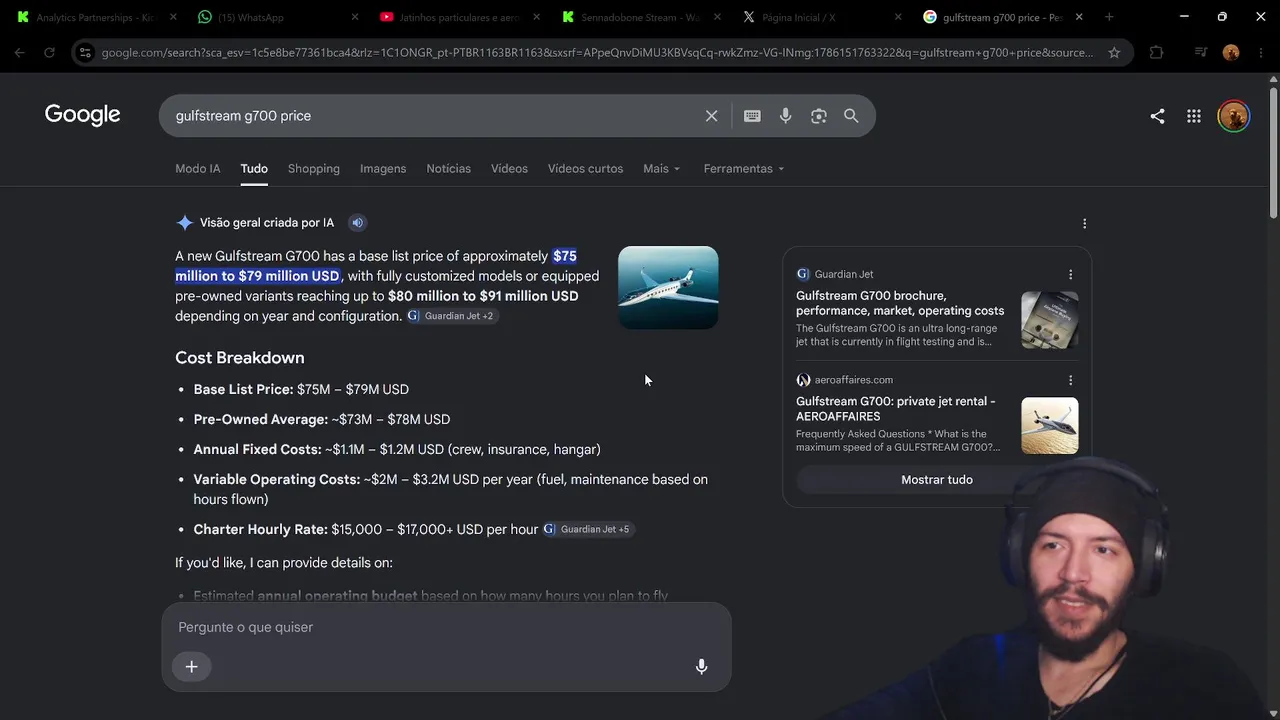Open the G700 jet image thumbnail
1280x720 pixels.
(x=668, y=288)
